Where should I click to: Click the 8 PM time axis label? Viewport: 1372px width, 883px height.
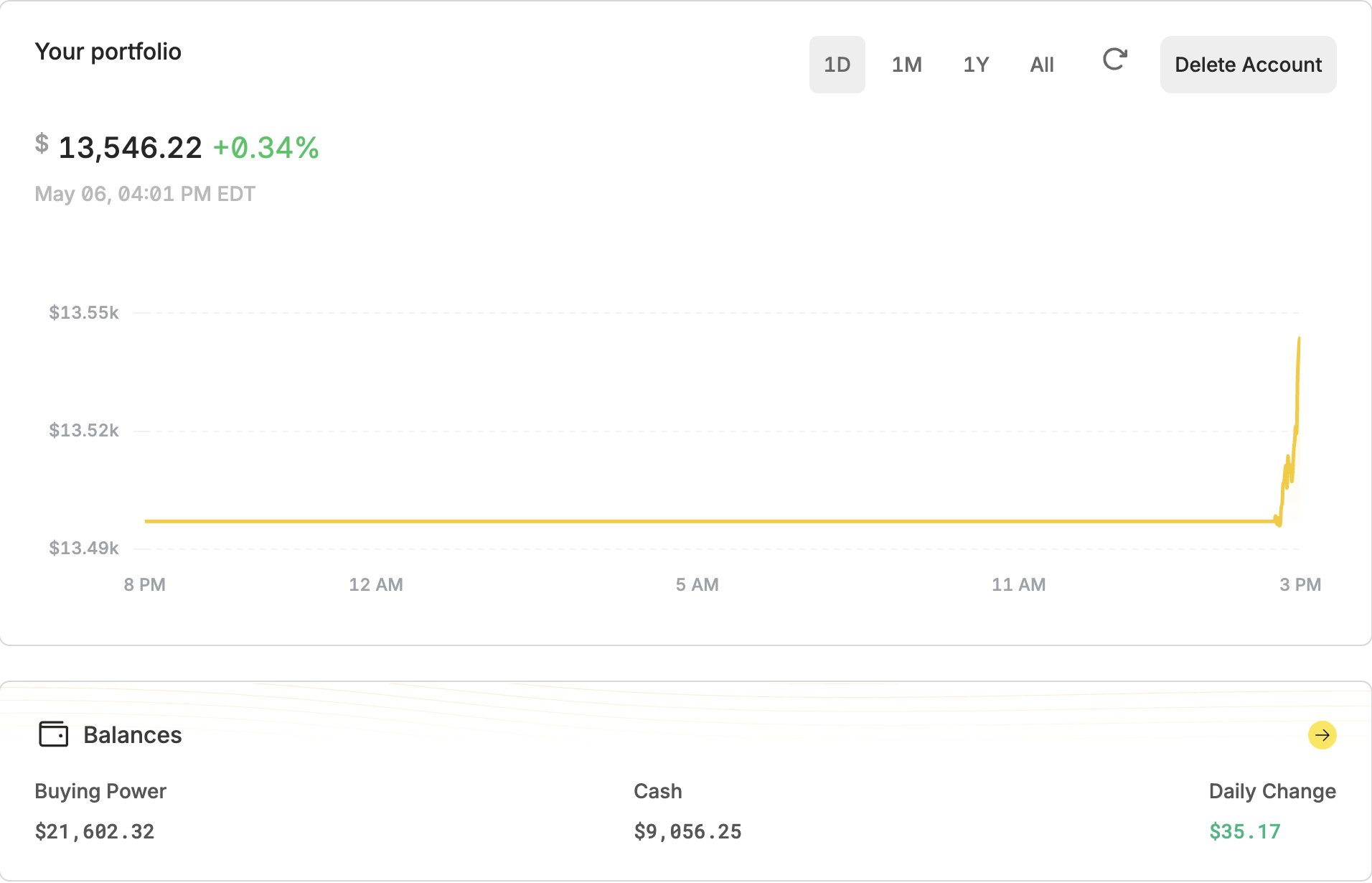point(144,584)
